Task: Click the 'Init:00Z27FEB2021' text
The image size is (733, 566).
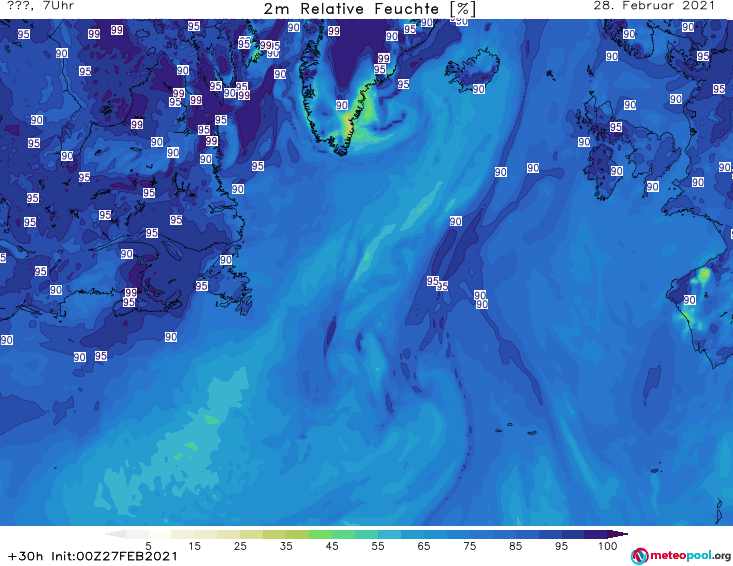Action: 115,556
